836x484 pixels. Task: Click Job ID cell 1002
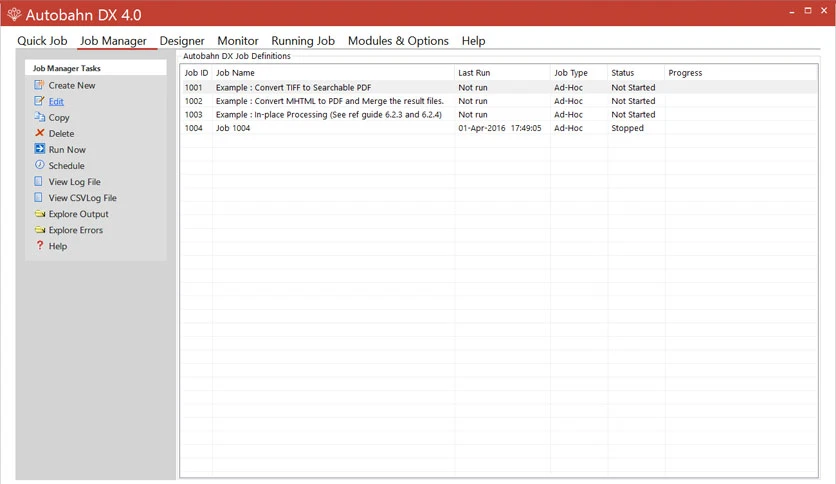194,101
